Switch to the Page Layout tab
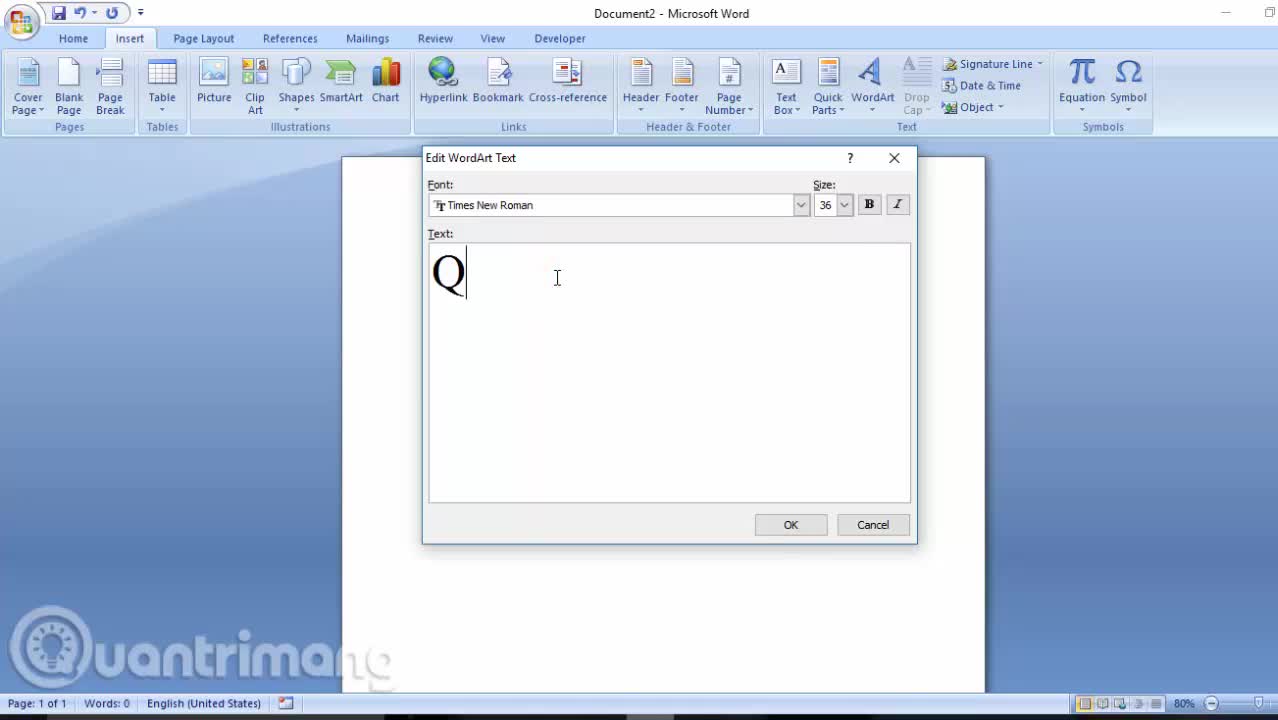Viewport: 1278px width, 720px height. click(x=204, y=38)
